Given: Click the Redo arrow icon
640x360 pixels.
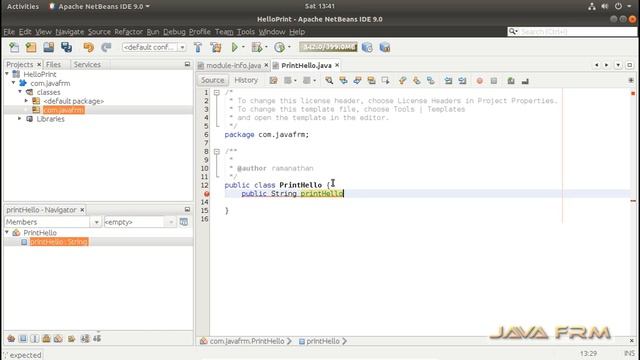Looking at the screenshot, I should (106, 47).
